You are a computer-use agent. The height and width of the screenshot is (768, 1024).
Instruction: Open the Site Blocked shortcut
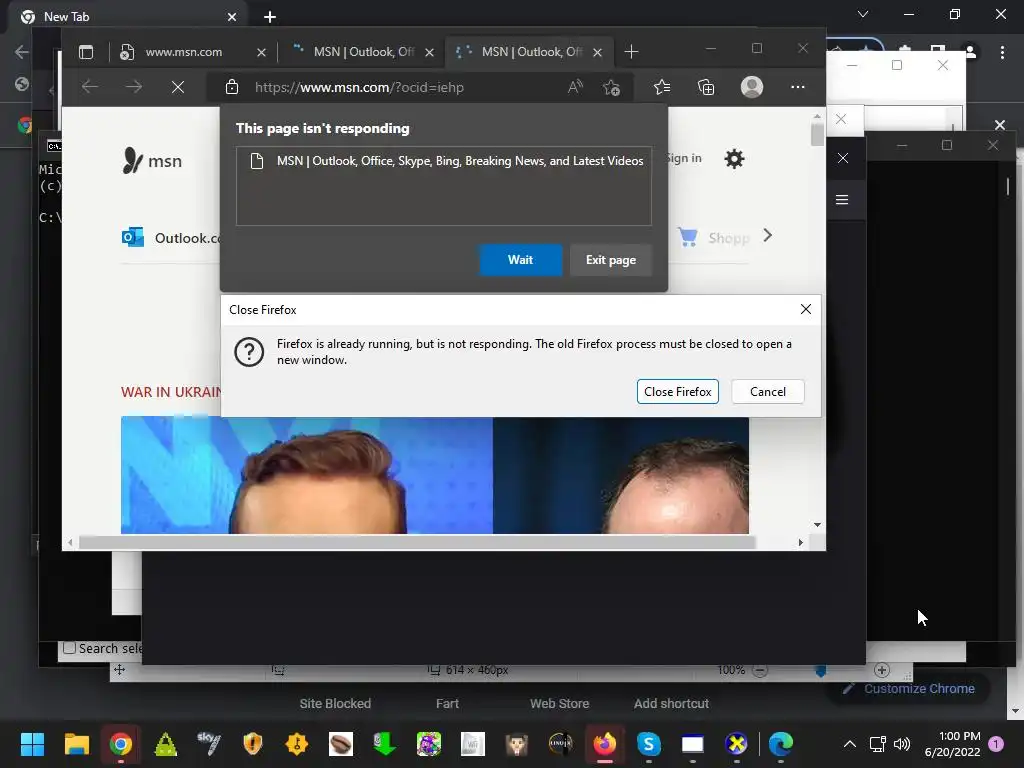[x=335, y=703]
